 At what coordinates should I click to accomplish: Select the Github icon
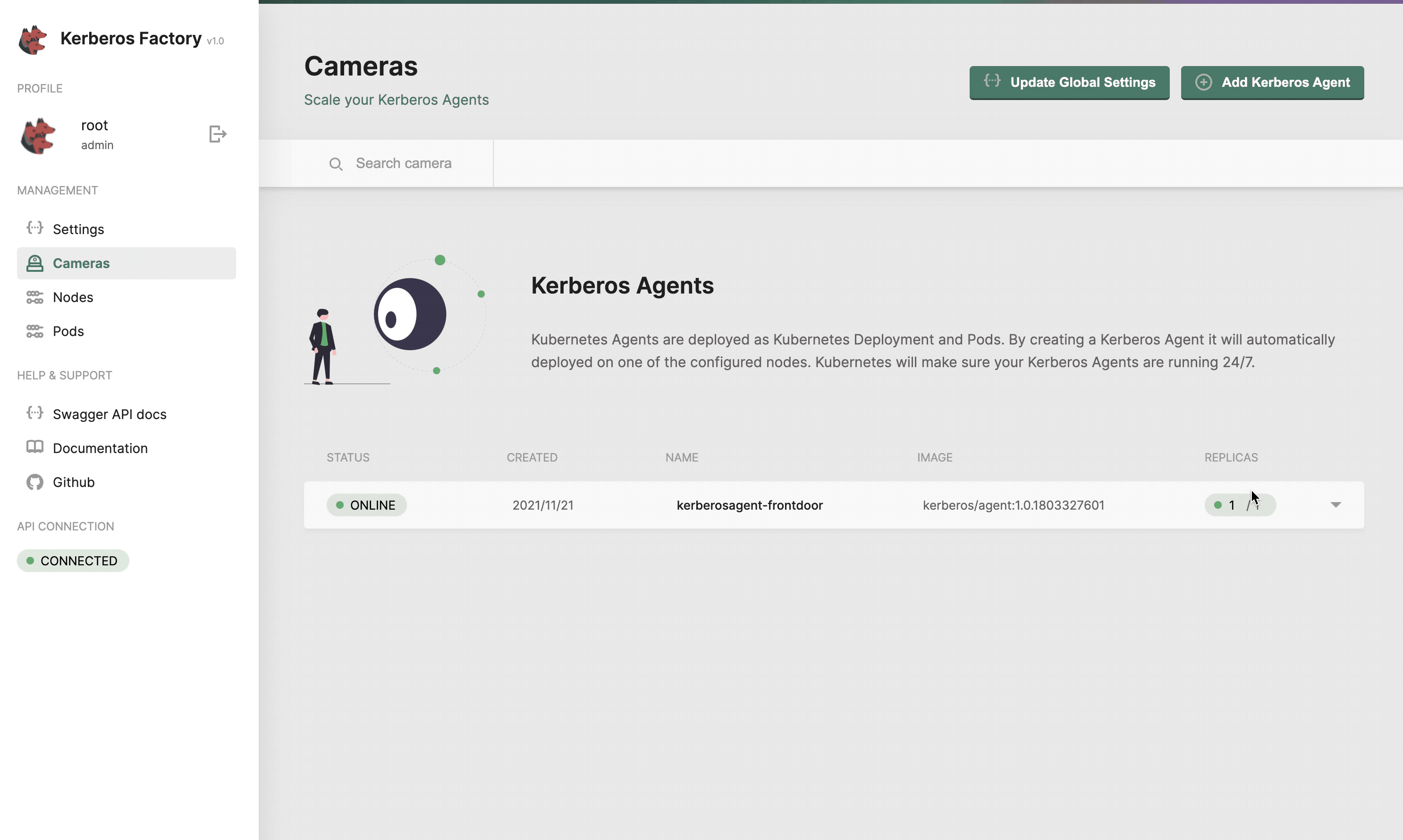34,482
